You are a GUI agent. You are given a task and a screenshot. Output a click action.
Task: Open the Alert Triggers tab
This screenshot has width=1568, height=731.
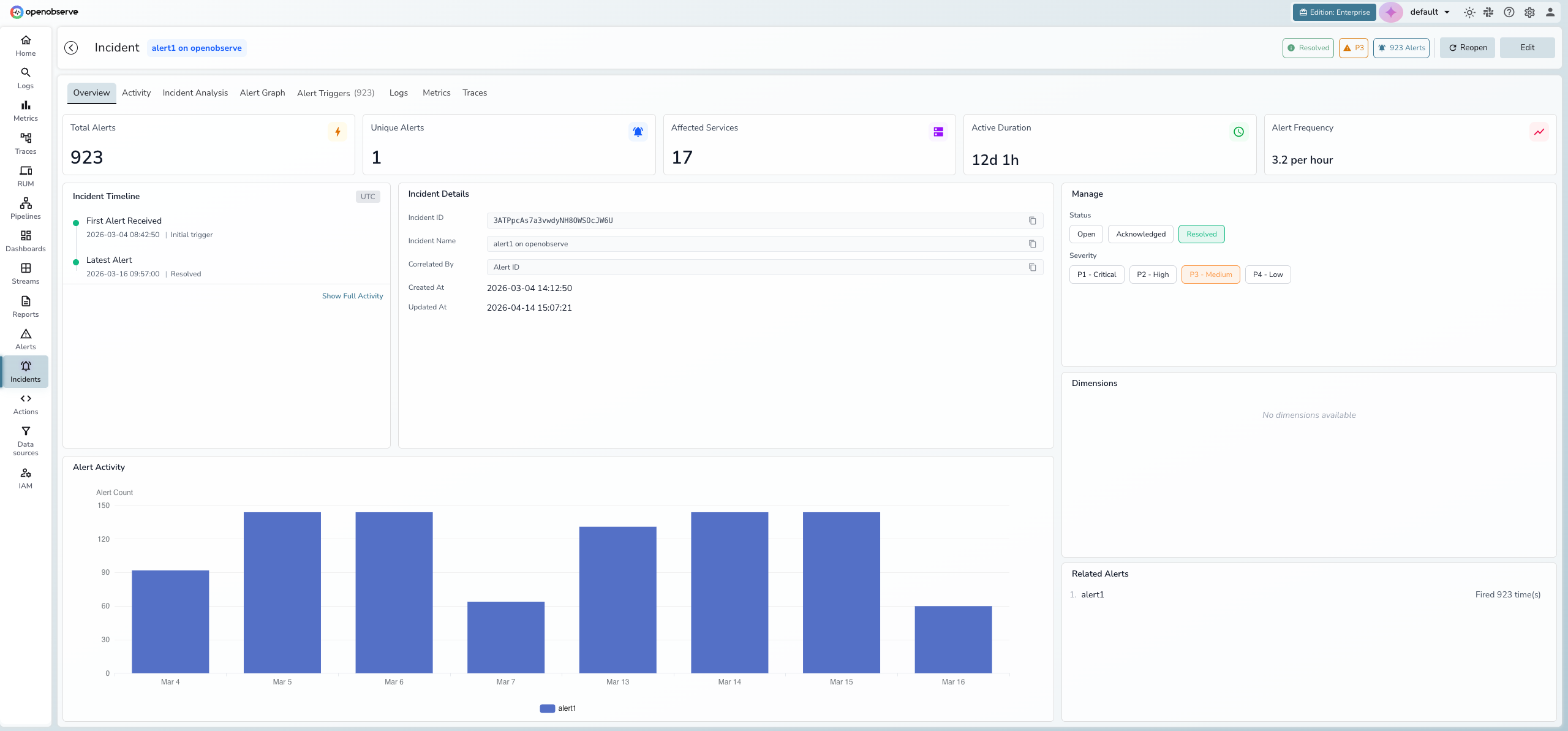tap(323, 93)
